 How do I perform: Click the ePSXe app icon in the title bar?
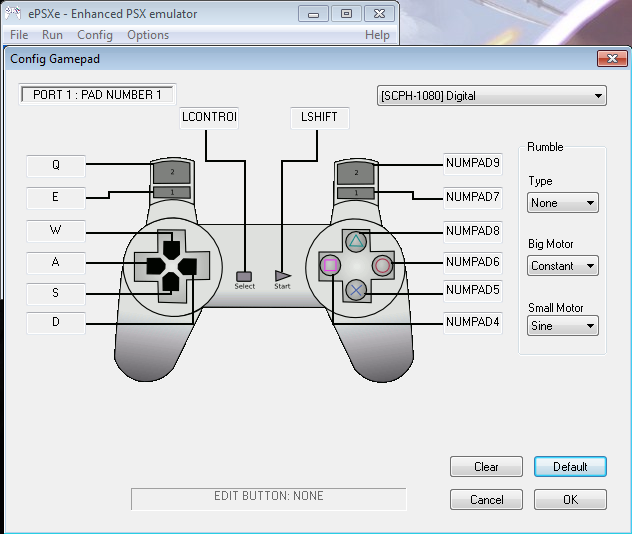(x=13, y=13)
